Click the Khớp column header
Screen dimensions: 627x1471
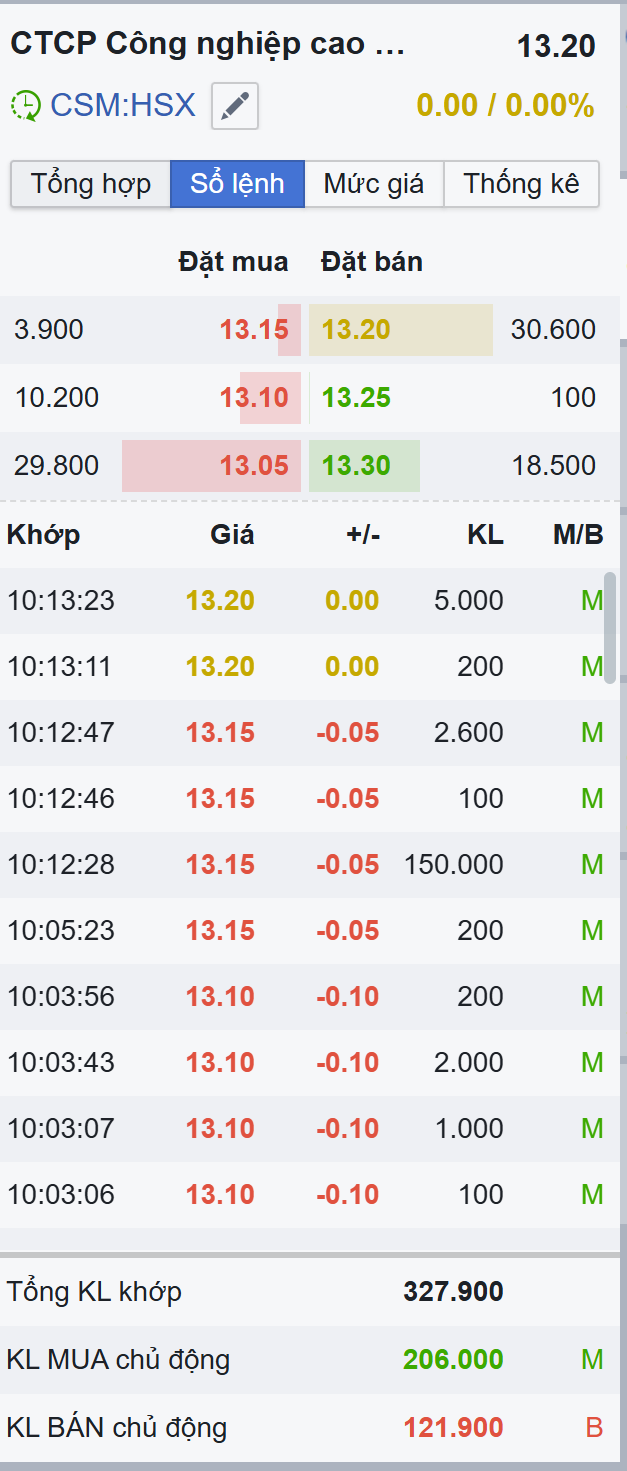click(43, 535)
